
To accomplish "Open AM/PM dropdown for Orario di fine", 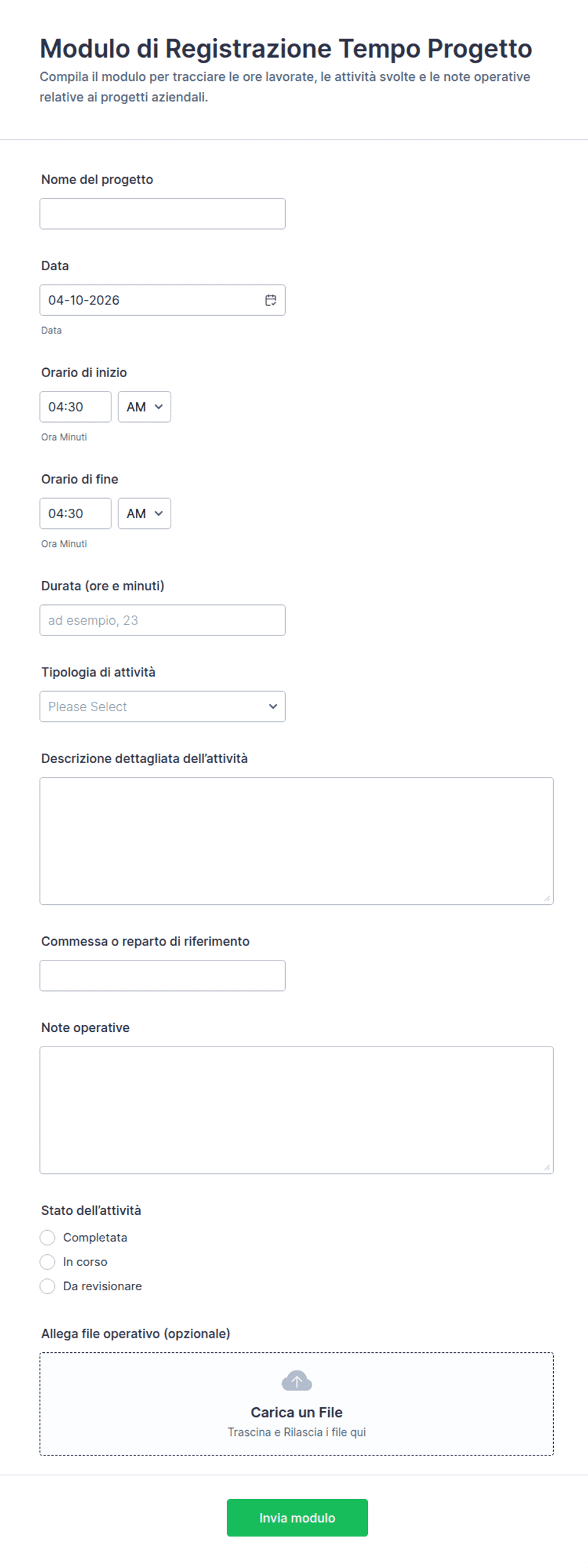I will [x=144, y=513].
